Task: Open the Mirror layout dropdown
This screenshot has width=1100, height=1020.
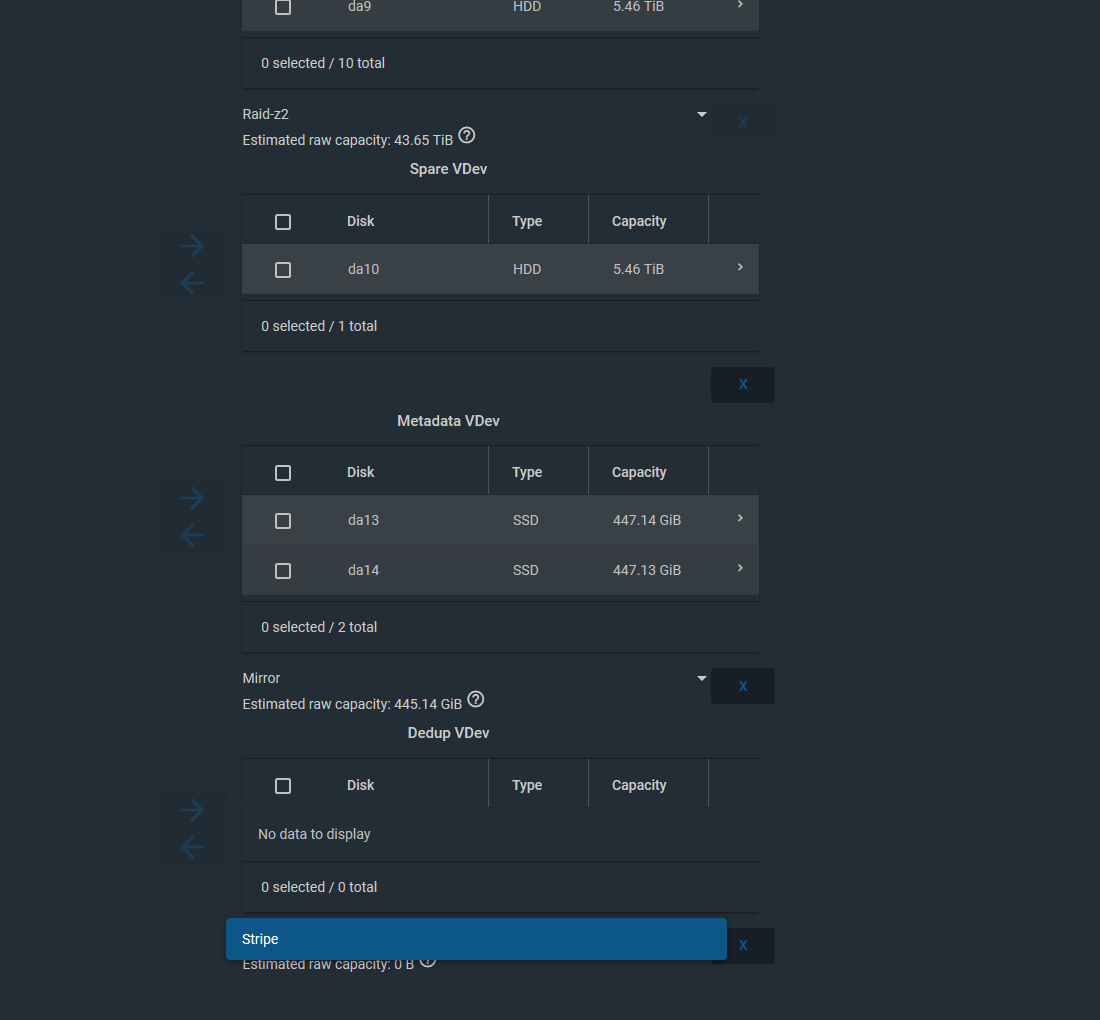Action: [701, 679]
